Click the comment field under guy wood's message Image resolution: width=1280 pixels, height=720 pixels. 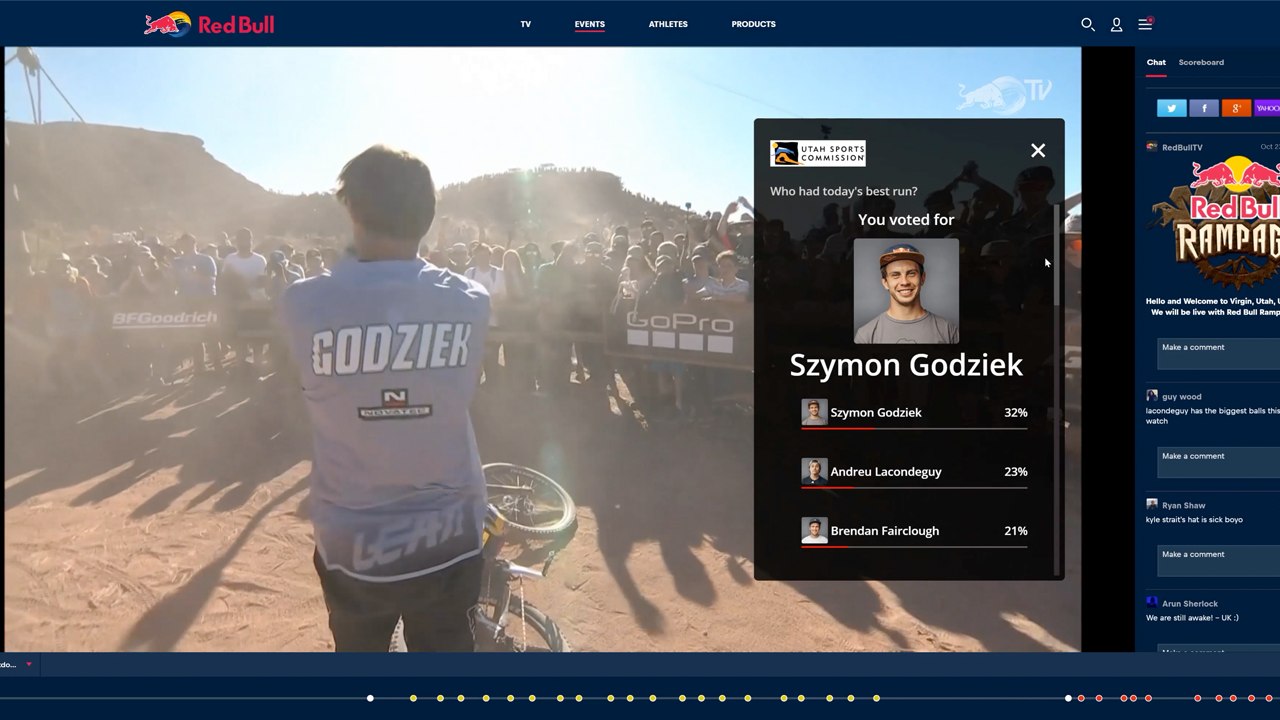tap(1219, 462)
